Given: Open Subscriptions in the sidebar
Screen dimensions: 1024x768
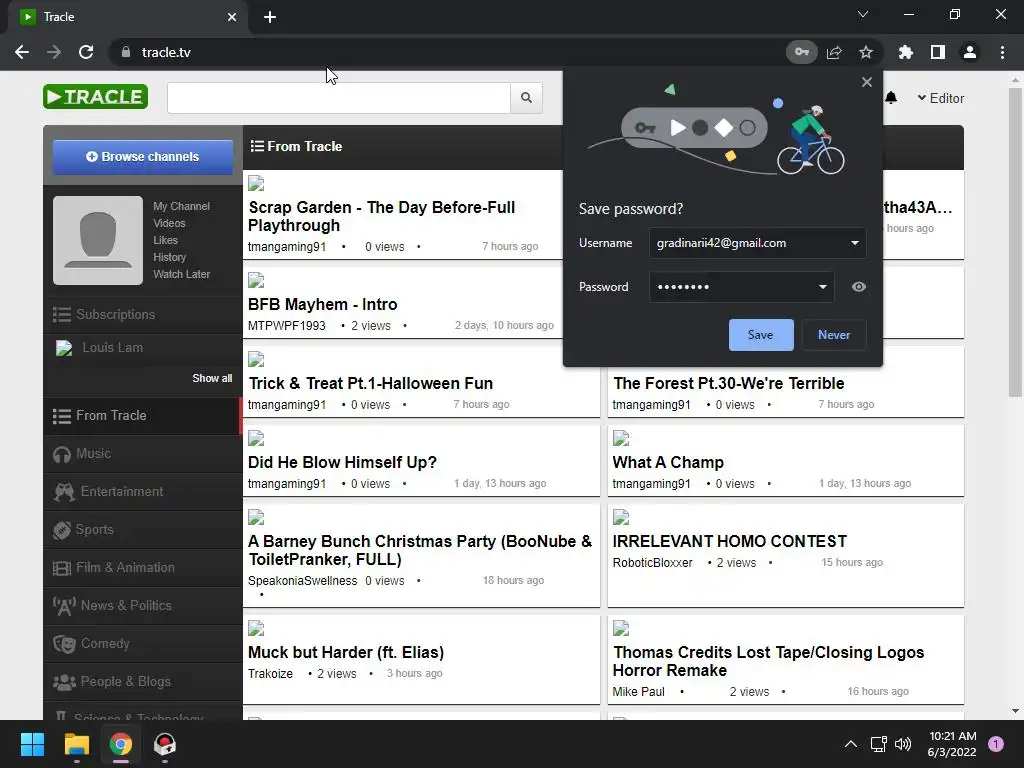Looking at the screenshot, I should (143, 315).
